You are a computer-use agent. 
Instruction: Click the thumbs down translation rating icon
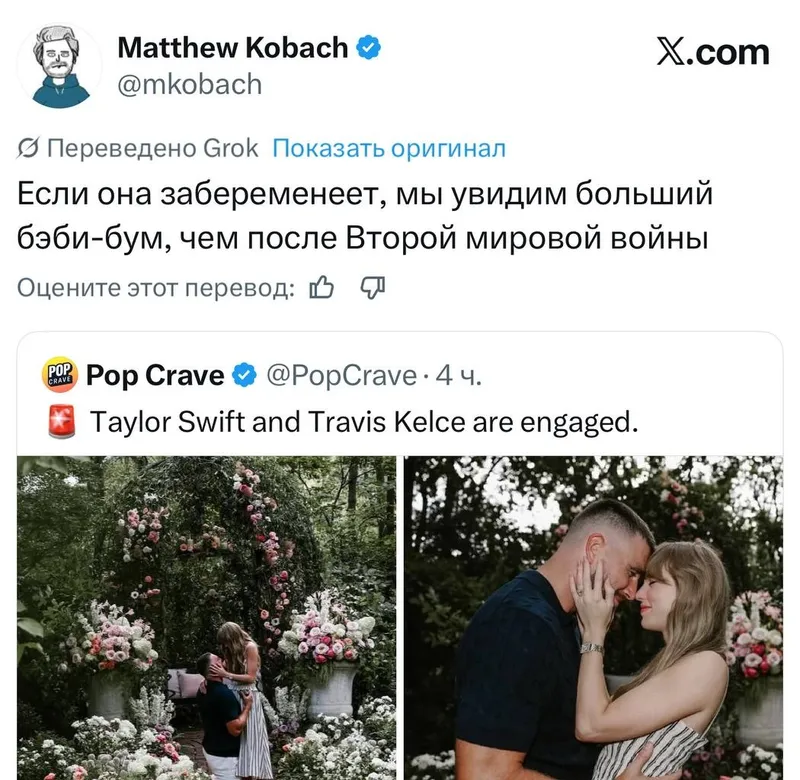(373, 288)
